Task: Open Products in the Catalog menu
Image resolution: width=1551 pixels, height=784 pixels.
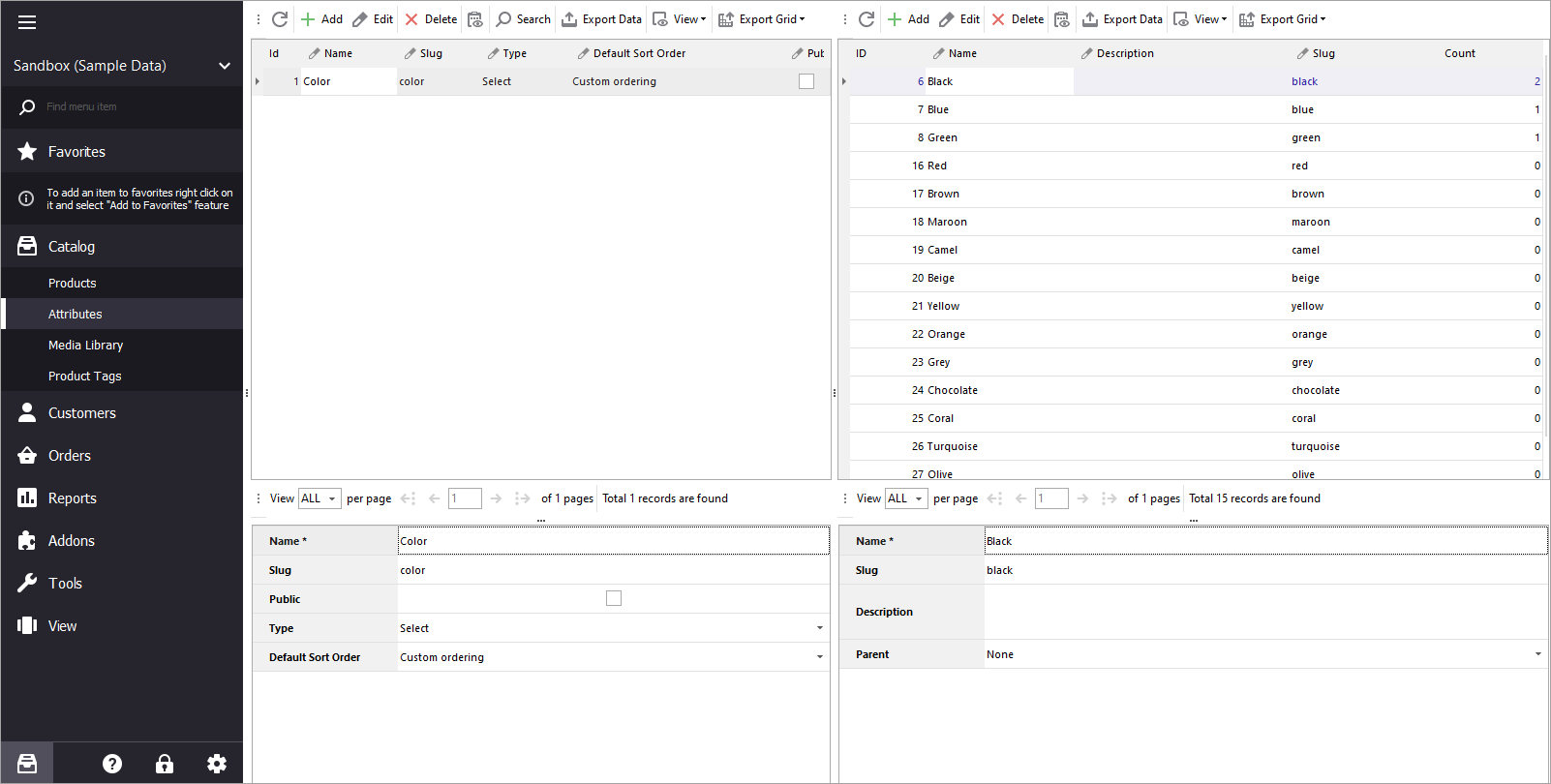Action: (73, 284)
